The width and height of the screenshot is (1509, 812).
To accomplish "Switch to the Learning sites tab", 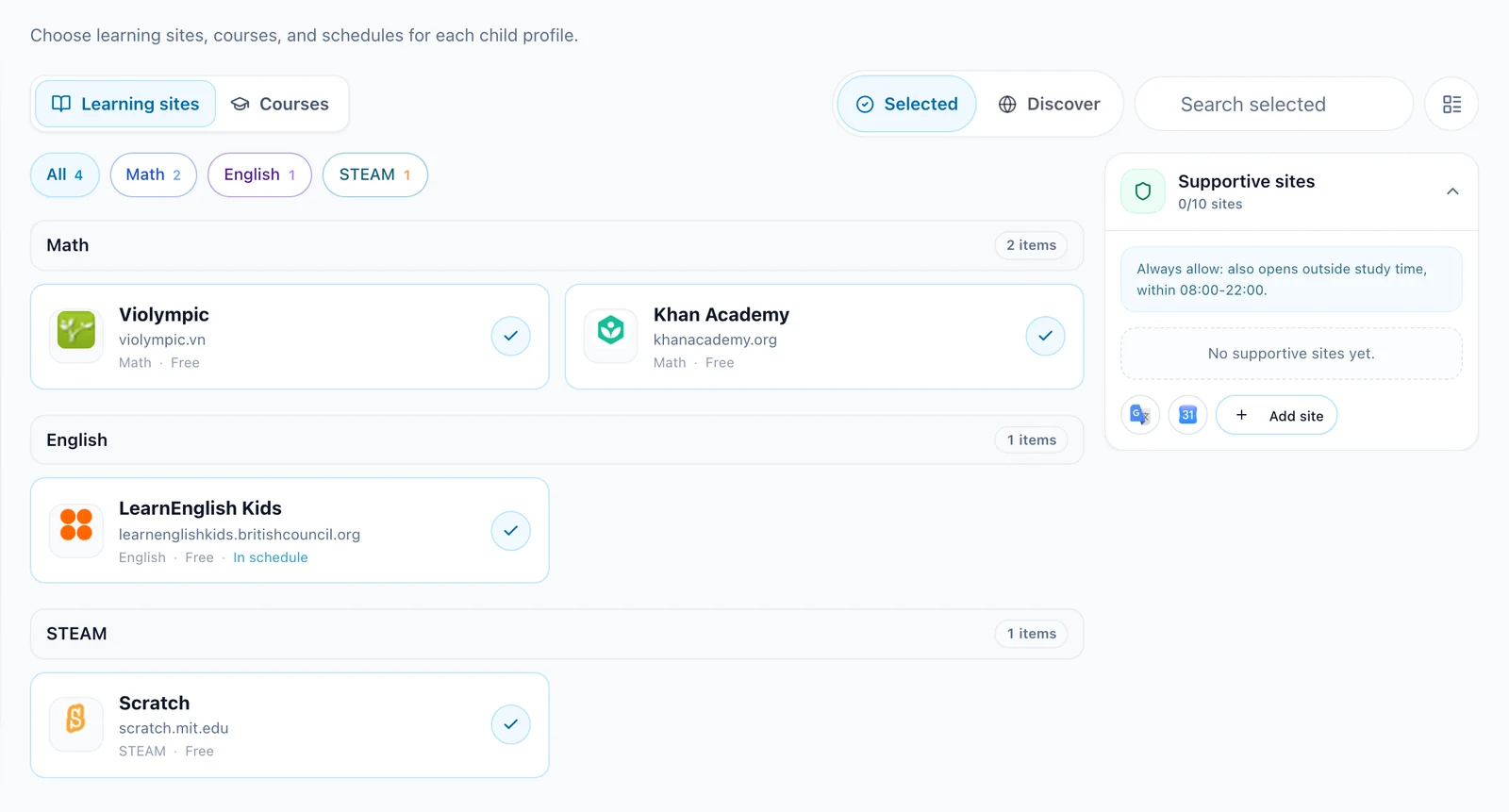I will (125, 104).
